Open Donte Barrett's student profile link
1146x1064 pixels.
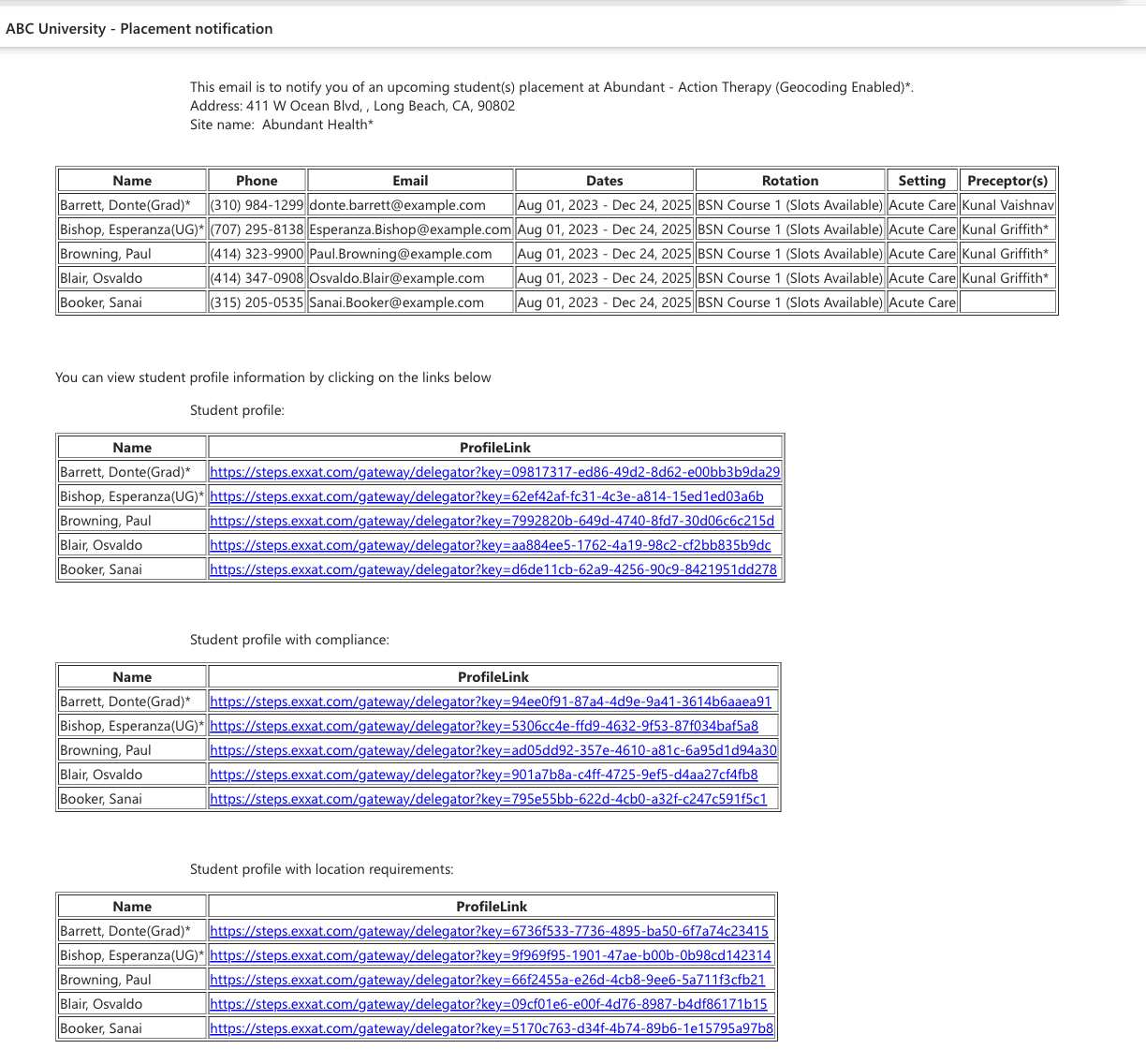[494, 472]
